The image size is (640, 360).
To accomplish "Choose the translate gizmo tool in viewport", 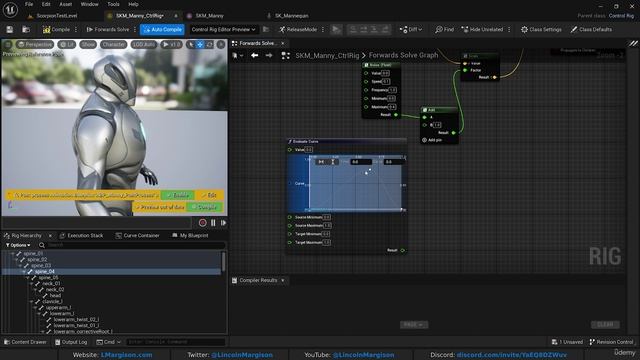I will 200,44.
